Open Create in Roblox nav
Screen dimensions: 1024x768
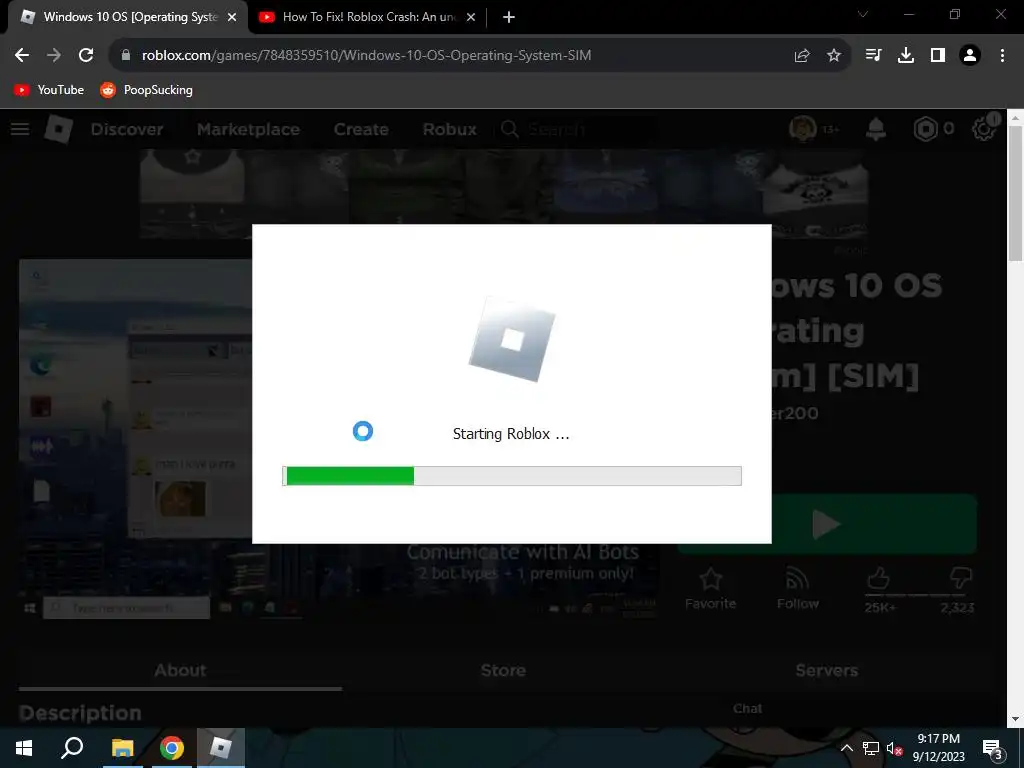tap(361, 129)
